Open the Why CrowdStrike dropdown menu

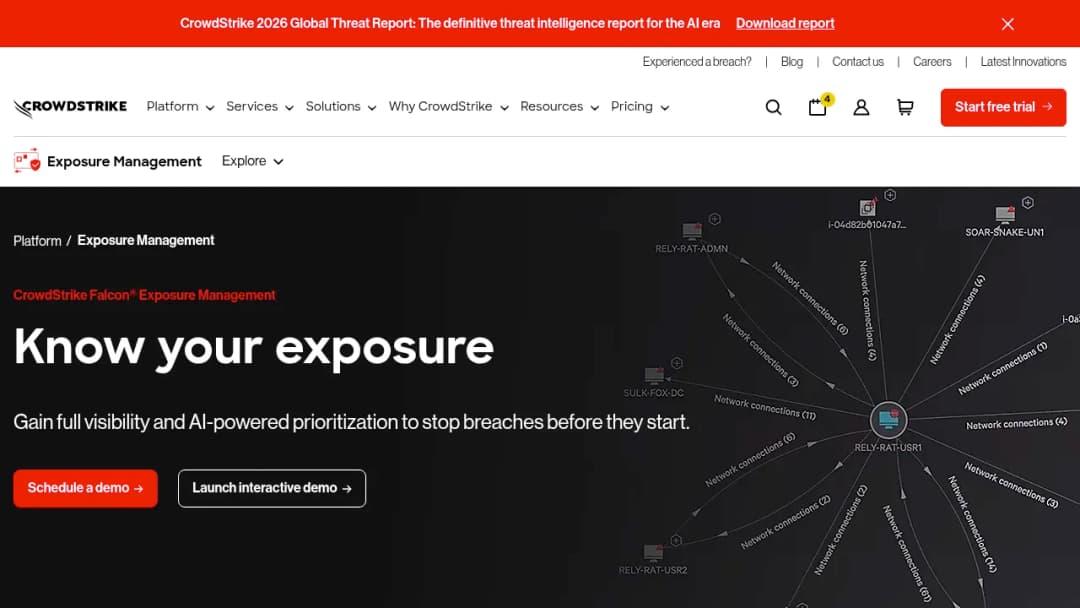[448, 107]
